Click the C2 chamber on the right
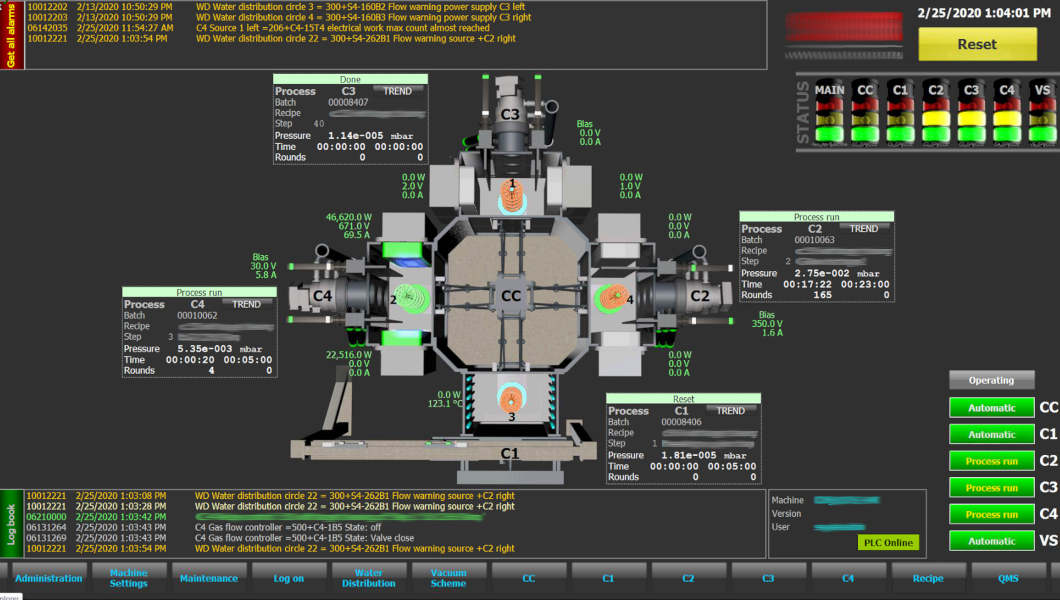1060x600 pixels. [x=699, y=296]
